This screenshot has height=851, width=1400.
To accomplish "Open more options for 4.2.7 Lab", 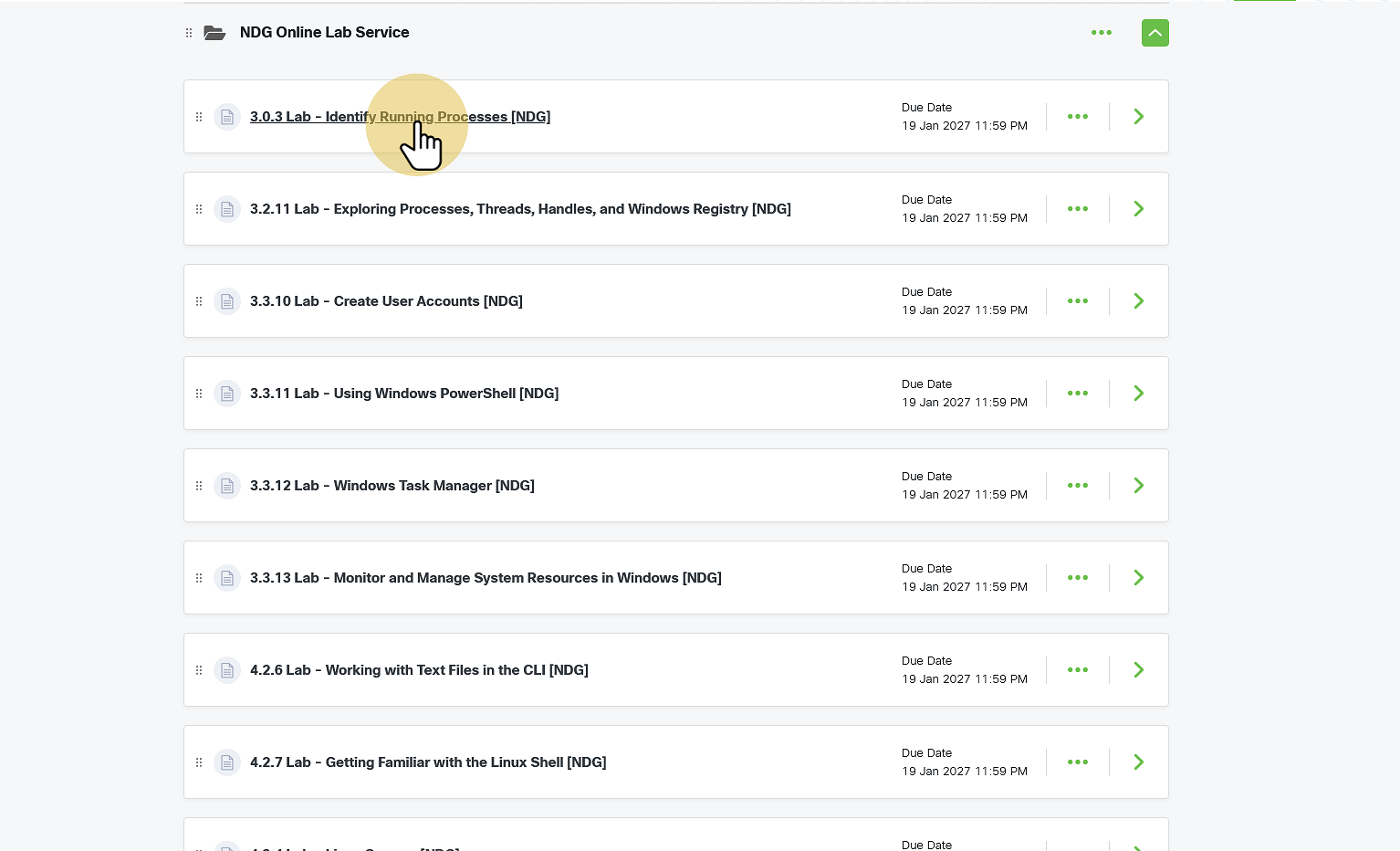I will [1078, 762].
